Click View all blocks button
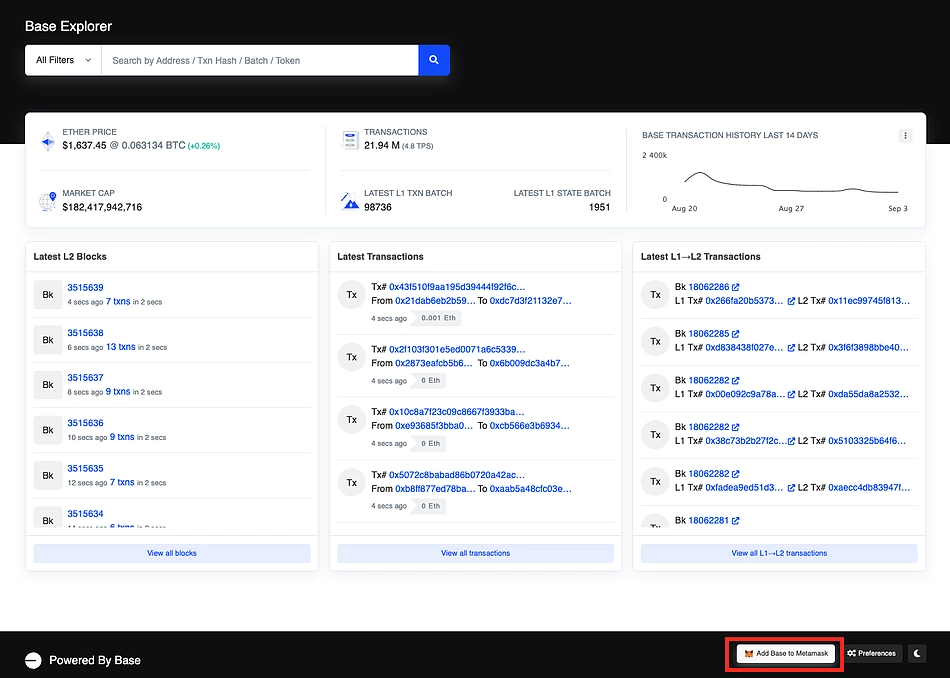Screen dimensions: 950x678 [172, 553]
